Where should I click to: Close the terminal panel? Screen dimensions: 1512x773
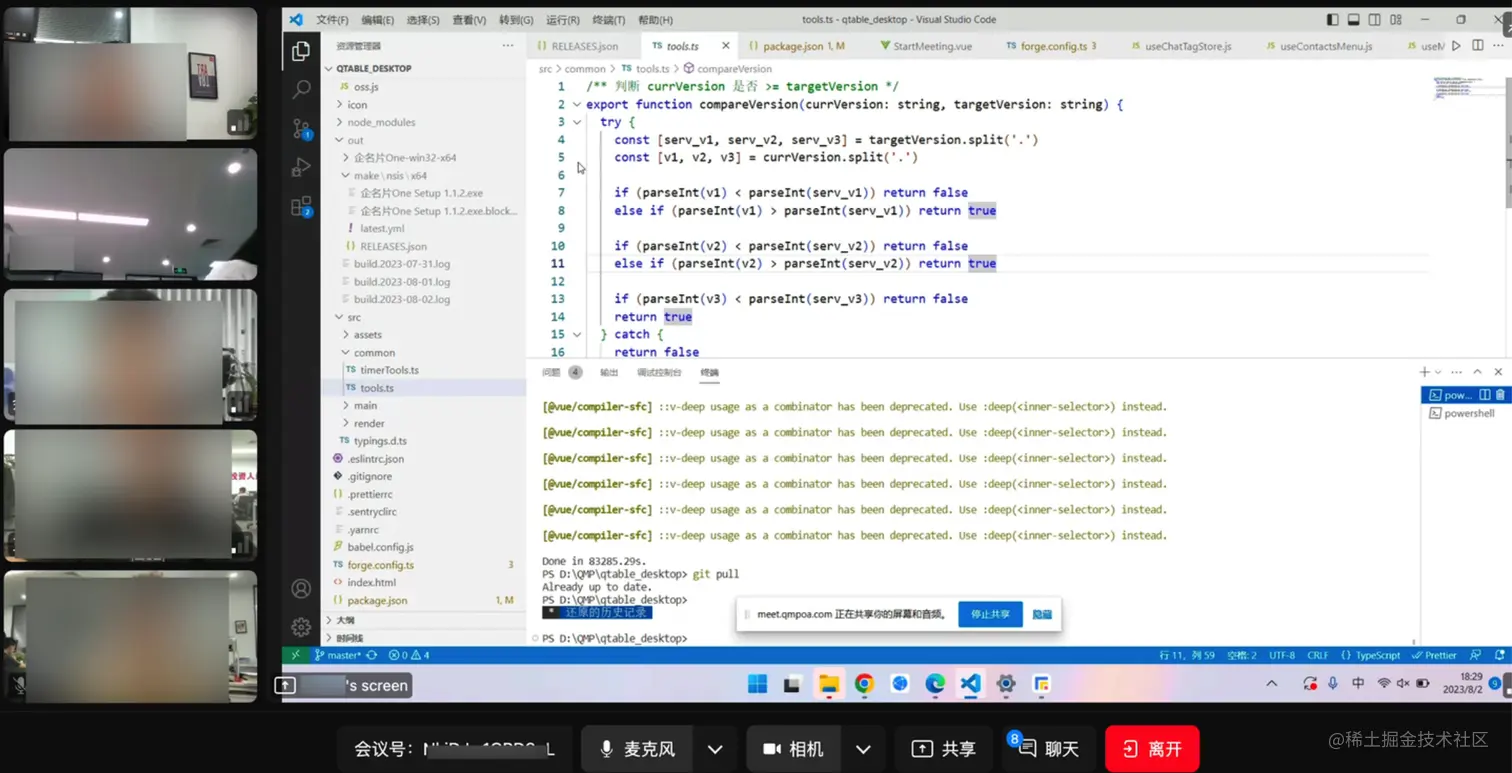pos(1498,372)
